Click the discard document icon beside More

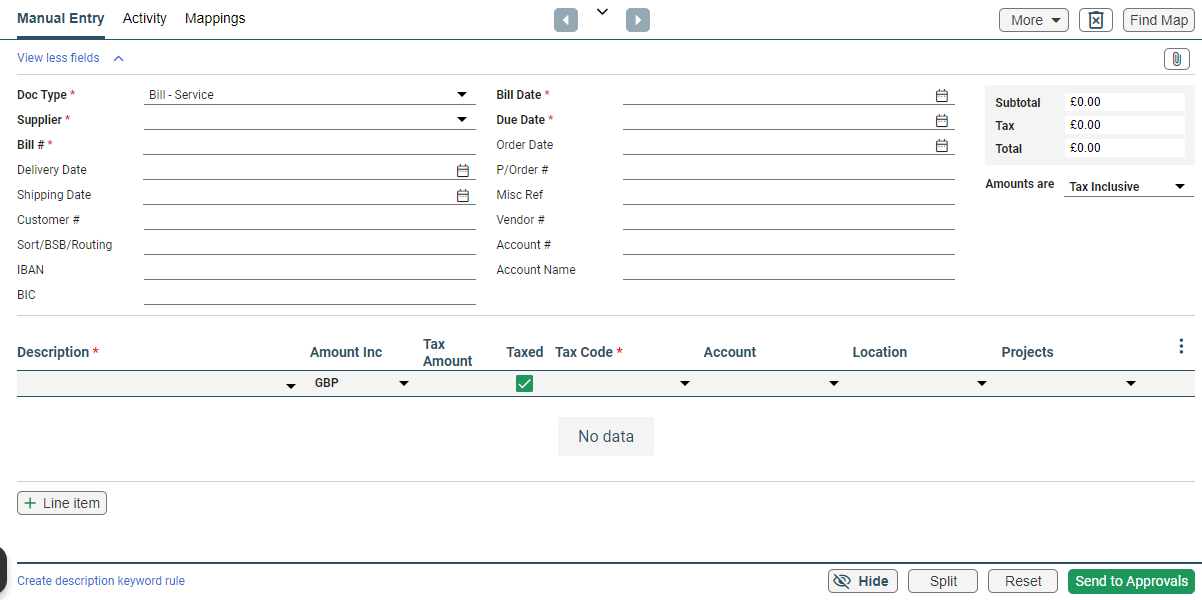(x=1095, y=19)
